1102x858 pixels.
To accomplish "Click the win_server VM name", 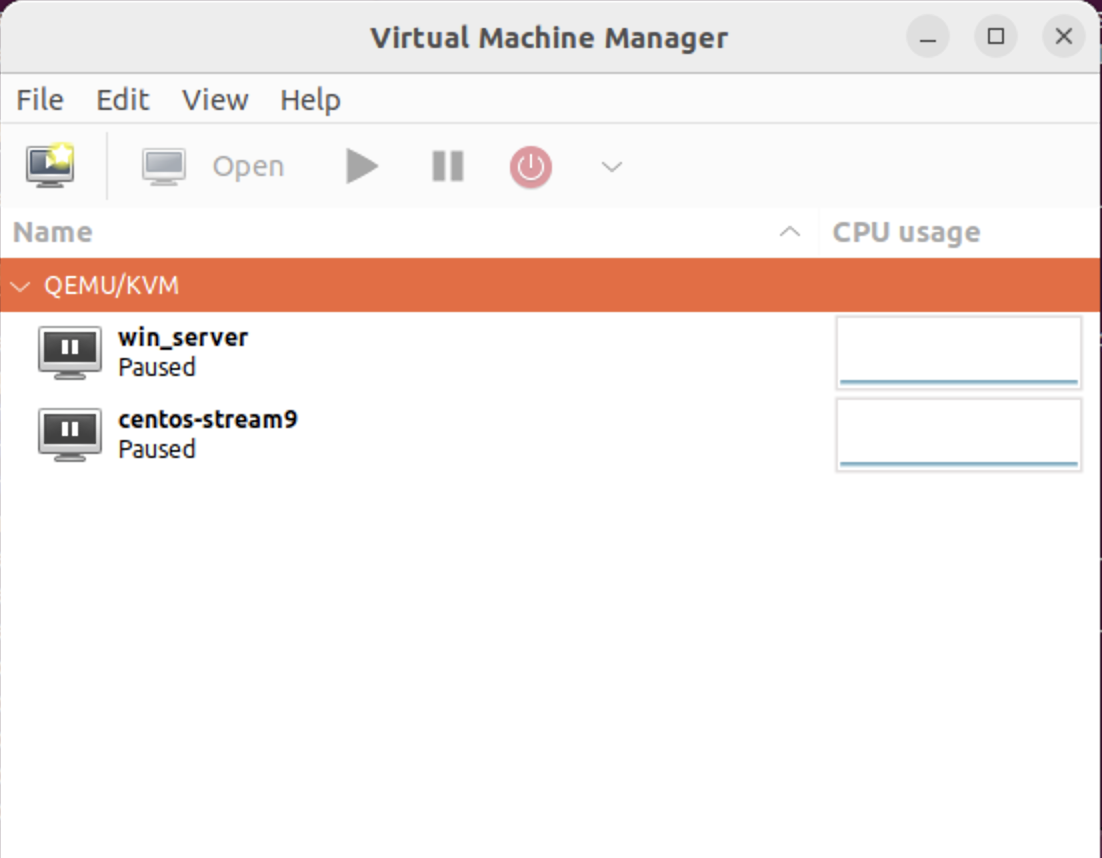I will tap(183, 338).
